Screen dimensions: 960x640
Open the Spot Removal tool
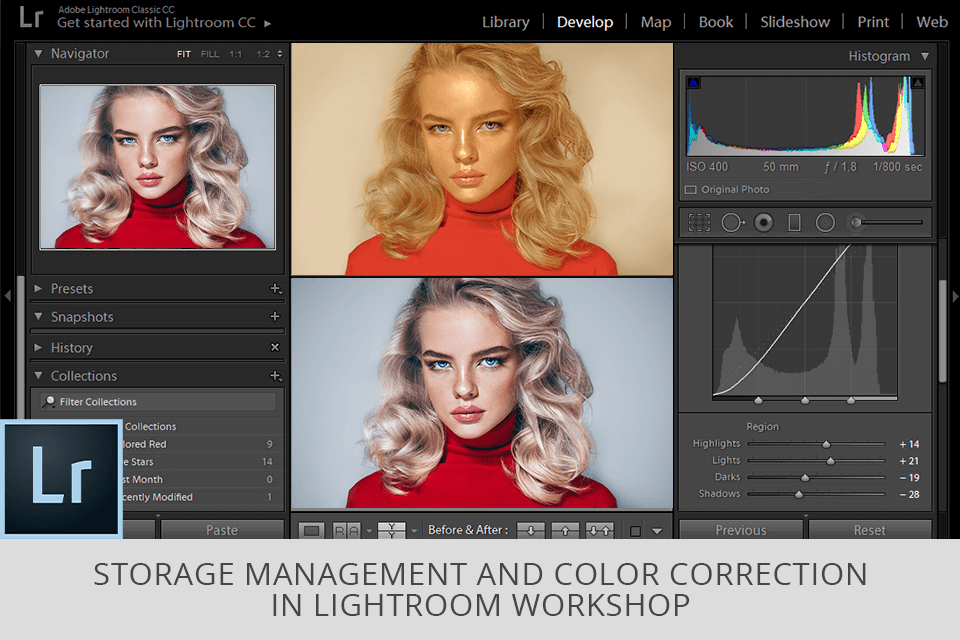[x=732, y=222]
